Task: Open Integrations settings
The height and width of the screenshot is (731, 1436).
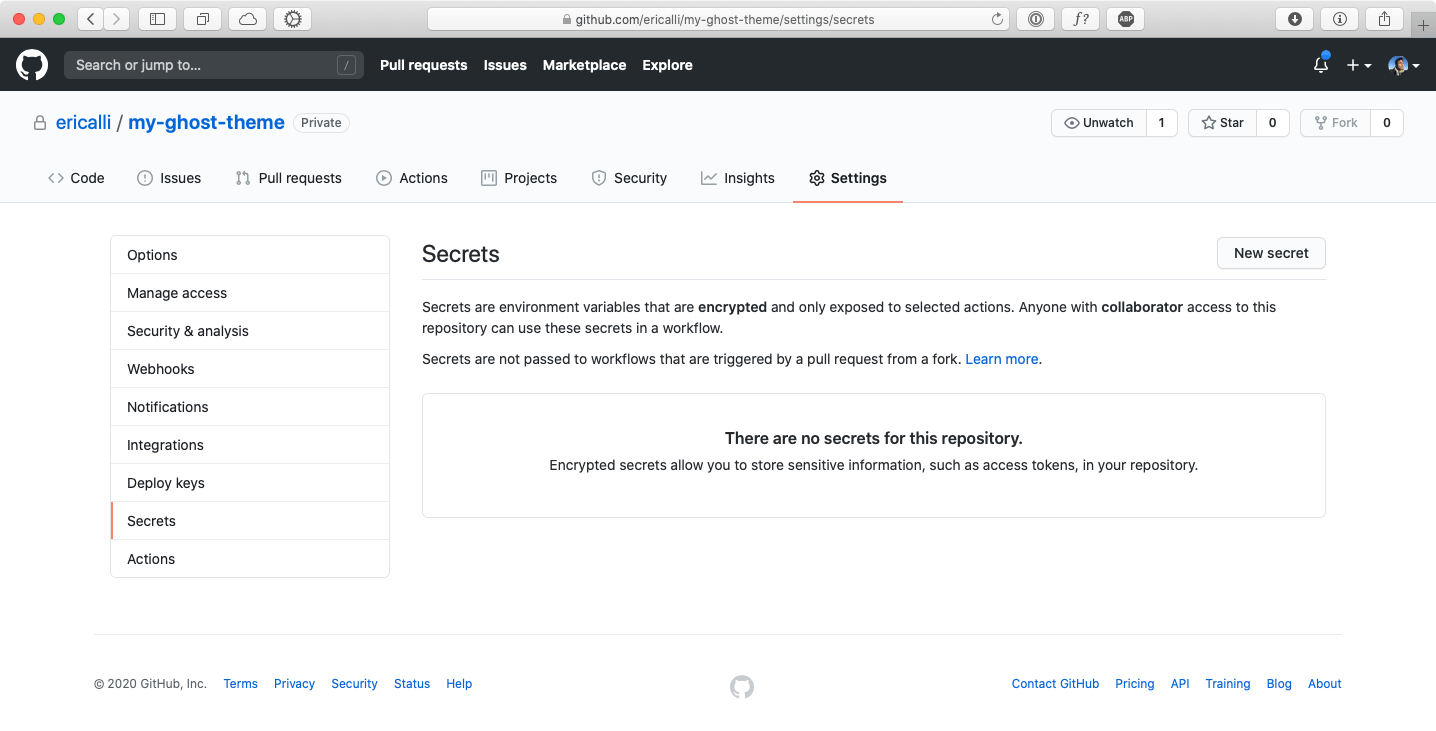Action: coord(250,445)
